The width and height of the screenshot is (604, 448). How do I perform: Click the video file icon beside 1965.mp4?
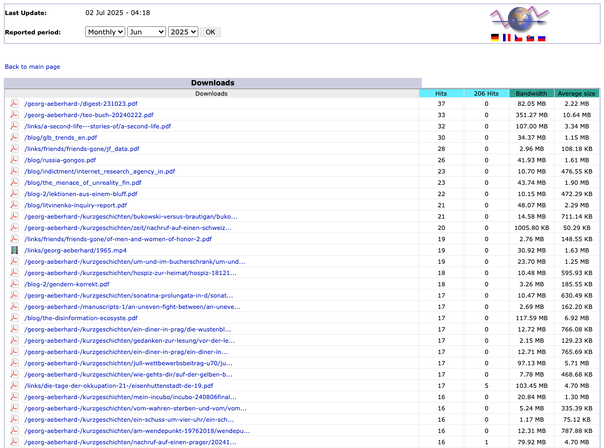tap(14, 250)
